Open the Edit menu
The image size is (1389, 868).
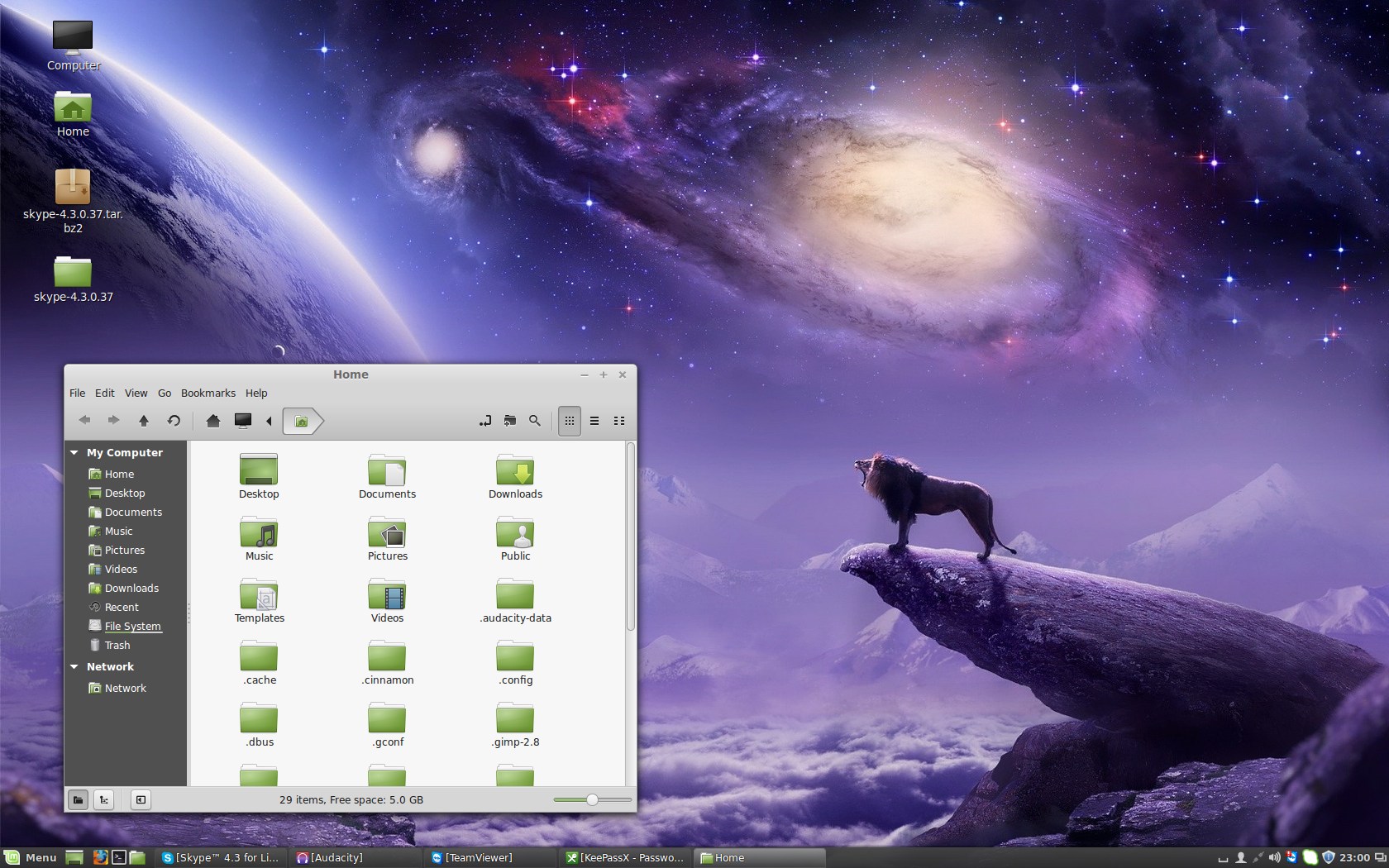pyautogui.click(x=105, y=393)
